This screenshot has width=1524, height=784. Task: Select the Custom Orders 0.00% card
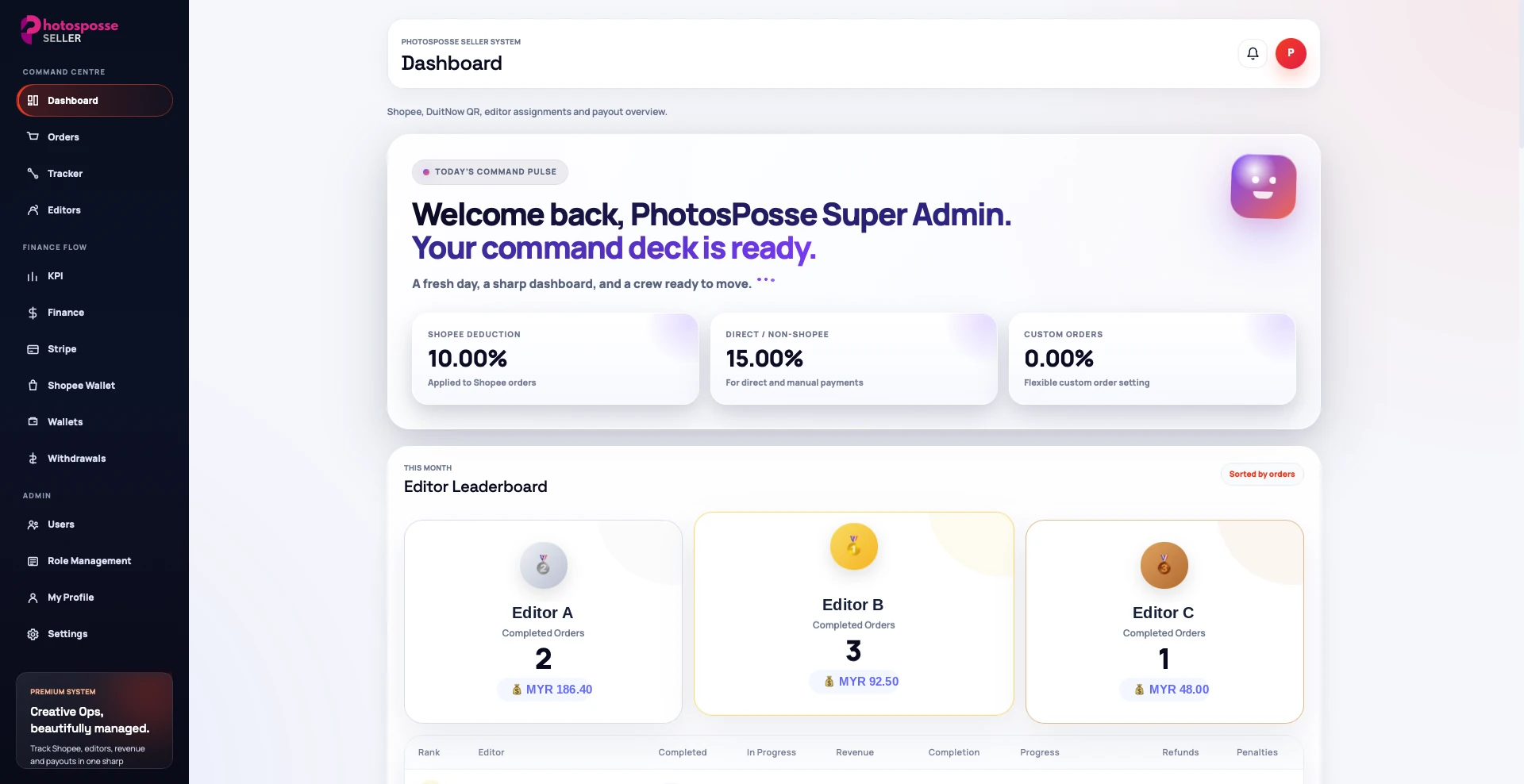tap(1152, 359)
